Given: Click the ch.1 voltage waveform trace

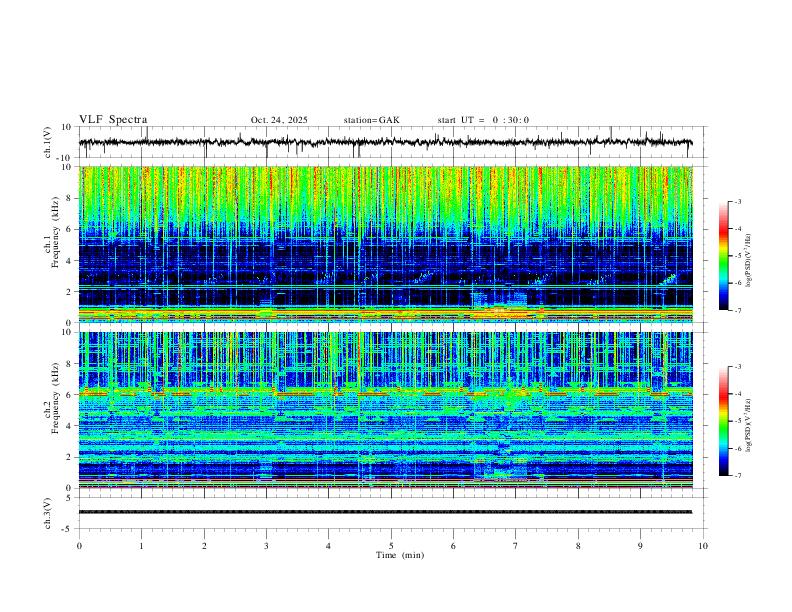Looking at the screenshot, I should click(x=385, y=142).
